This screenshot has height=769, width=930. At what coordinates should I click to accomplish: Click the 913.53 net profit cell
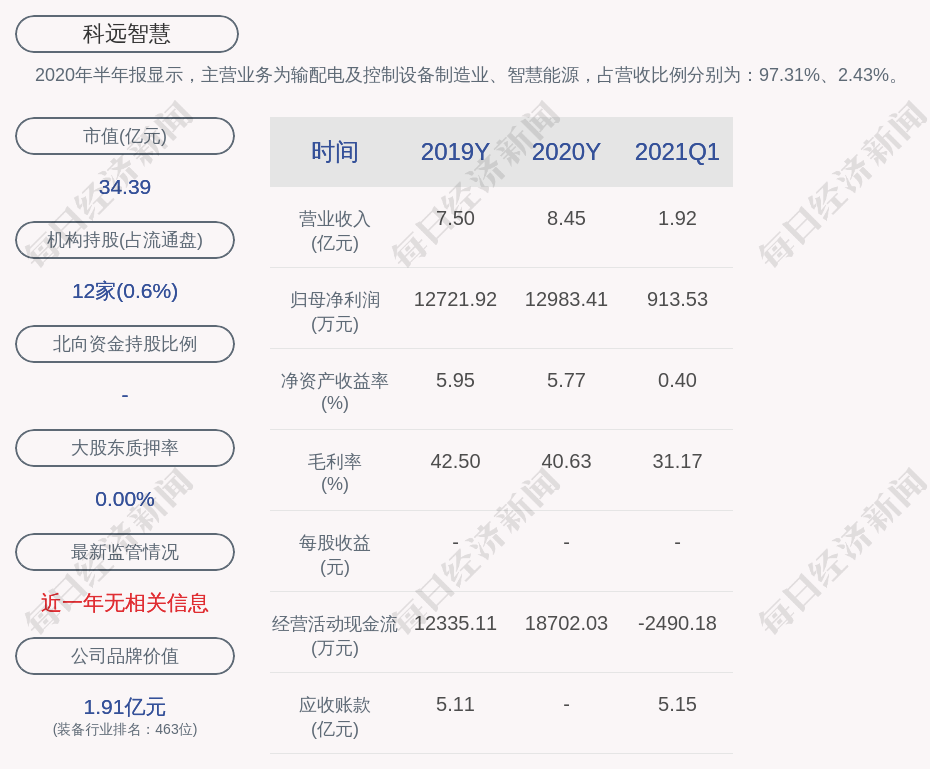pos(677,299)
